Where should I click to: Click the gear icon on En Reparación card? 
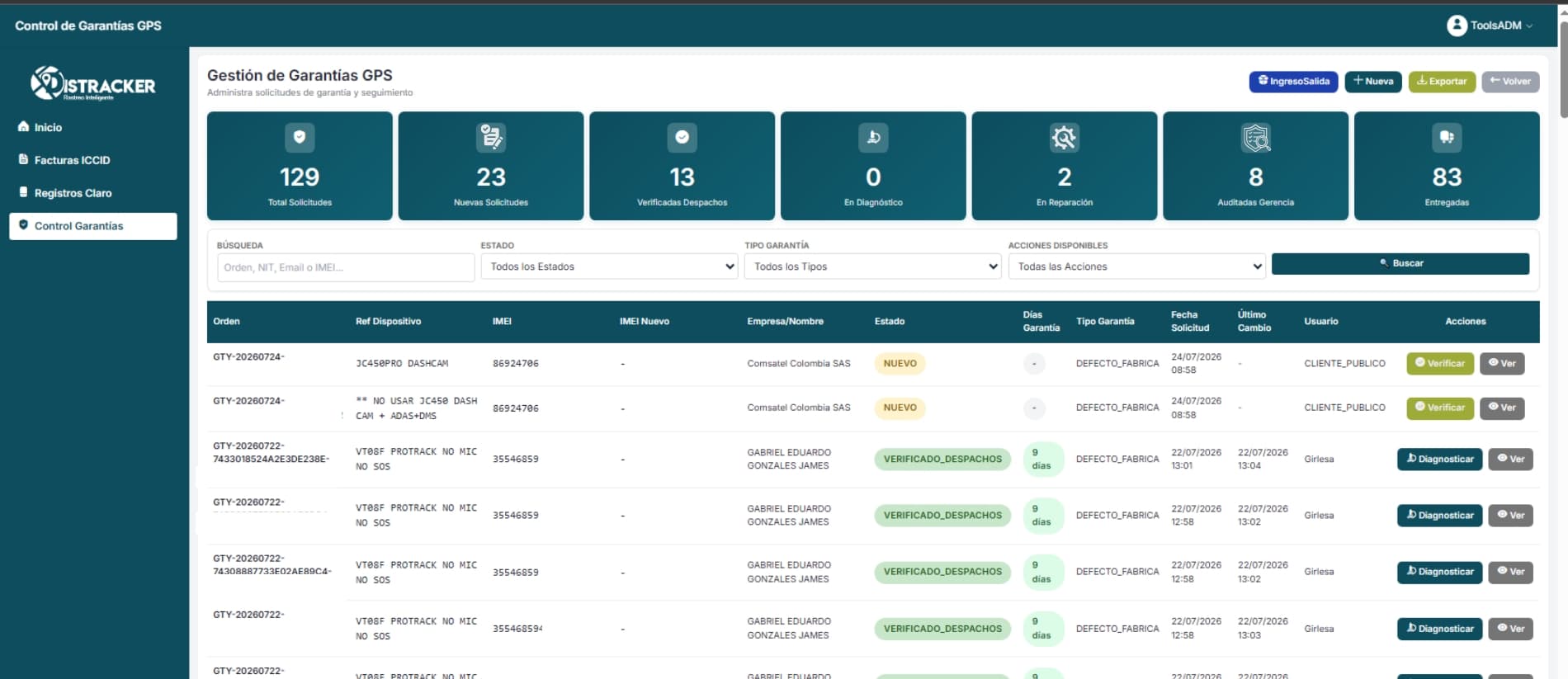pos(1065,137)
